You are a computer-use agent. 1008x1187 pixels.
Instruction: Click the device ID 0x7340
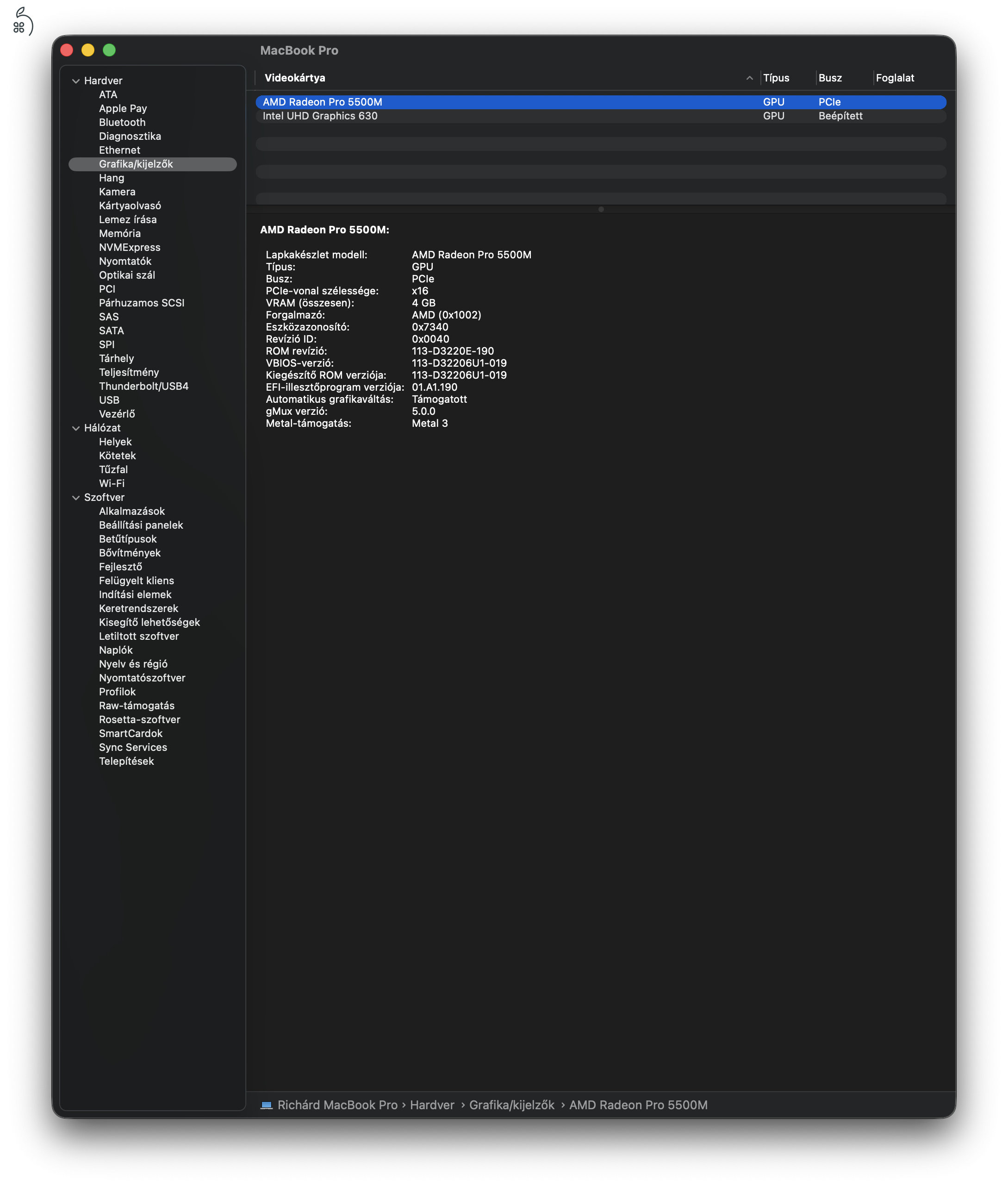pyautogui.click(x=429, y=327)
